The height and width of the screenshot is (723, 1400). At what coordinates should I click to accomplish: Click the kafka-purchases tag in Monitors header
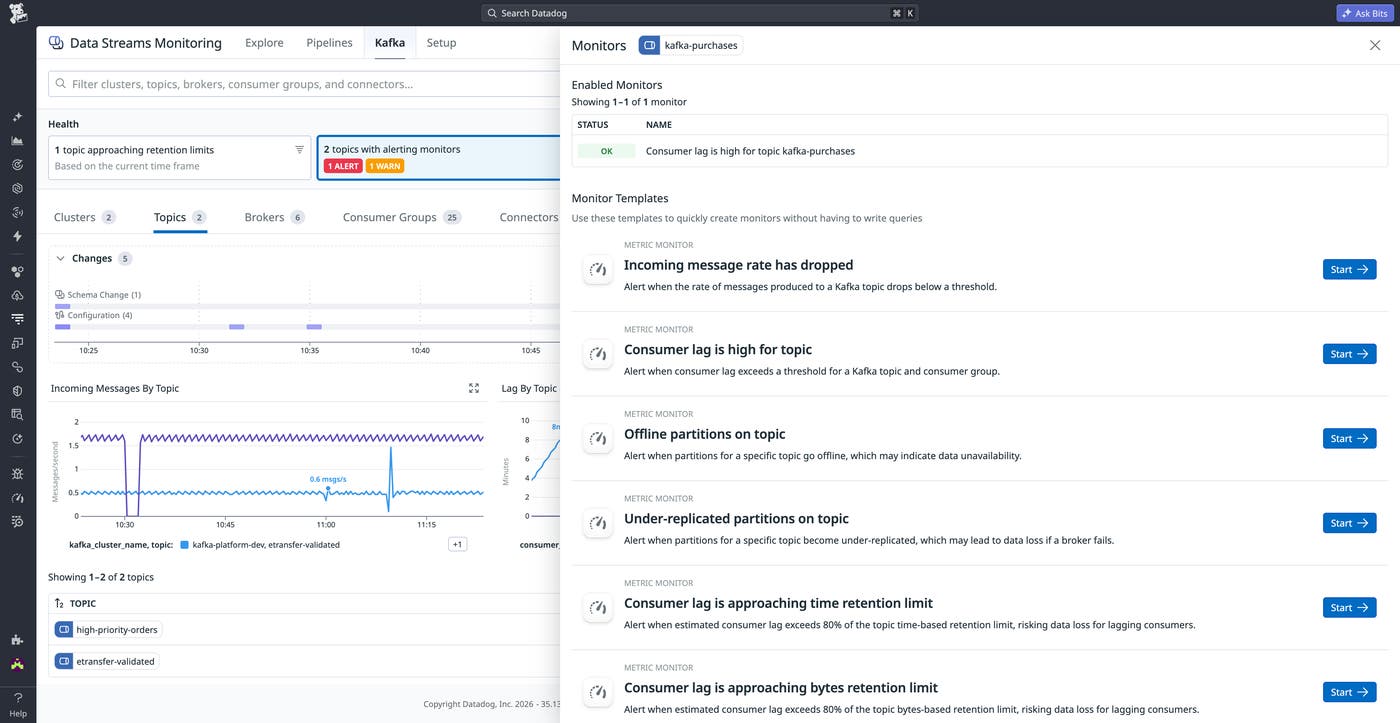(690, 45)
